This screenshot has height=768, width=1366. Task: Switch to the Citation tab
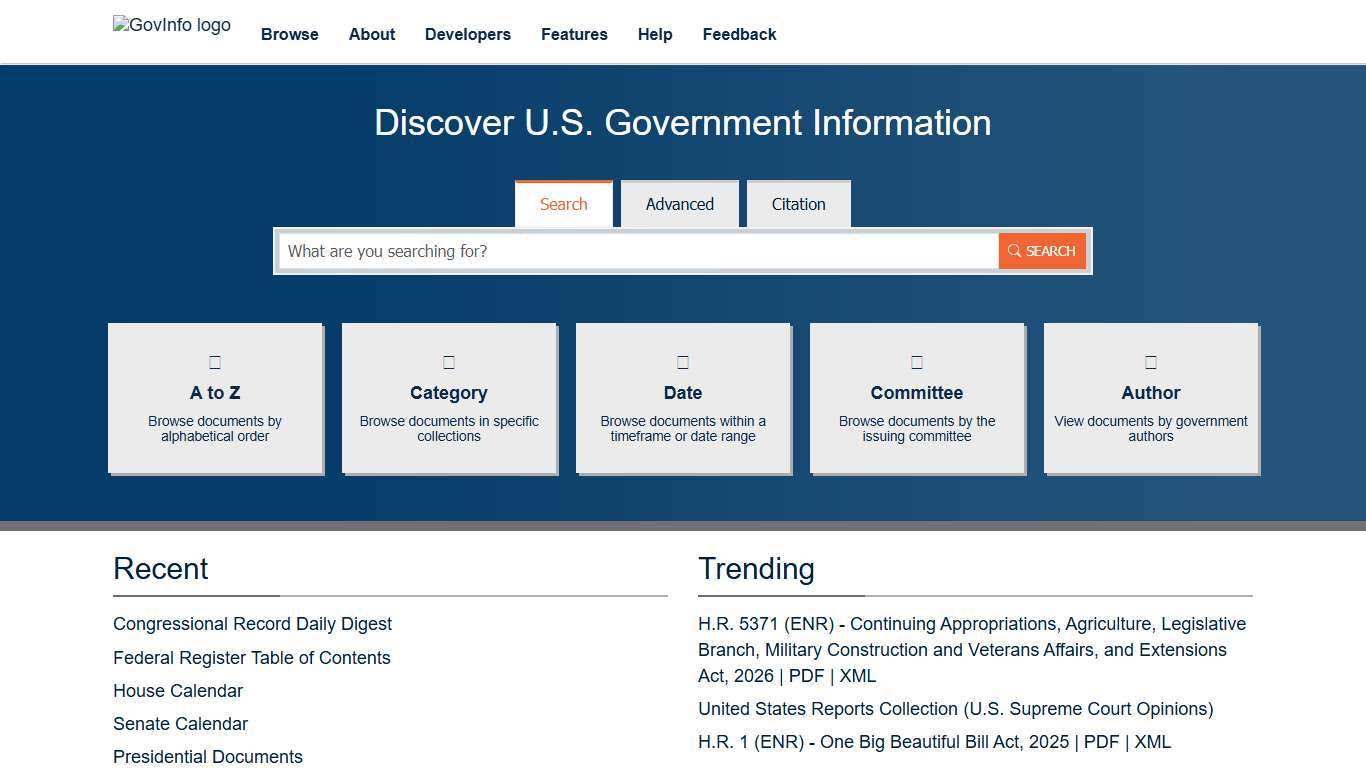(x=798, y=204)
